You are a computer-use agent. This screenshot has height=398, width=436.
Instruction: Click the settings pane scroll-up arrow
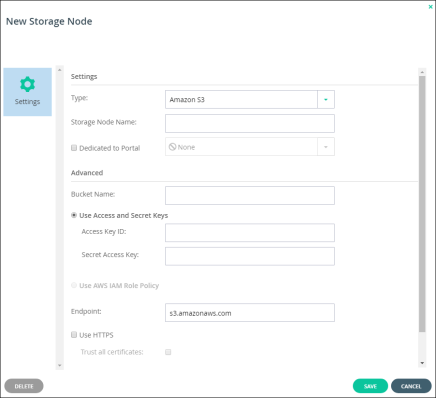[x=422, y=72]
